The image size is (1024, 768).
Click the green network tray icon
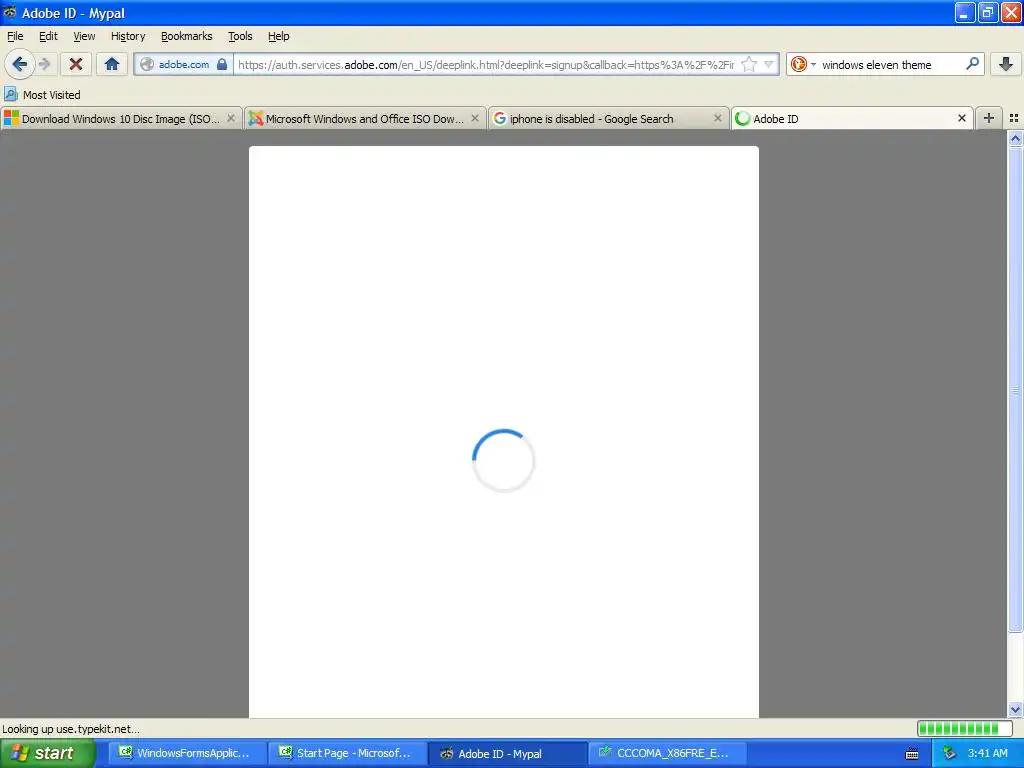coord(950,754)
